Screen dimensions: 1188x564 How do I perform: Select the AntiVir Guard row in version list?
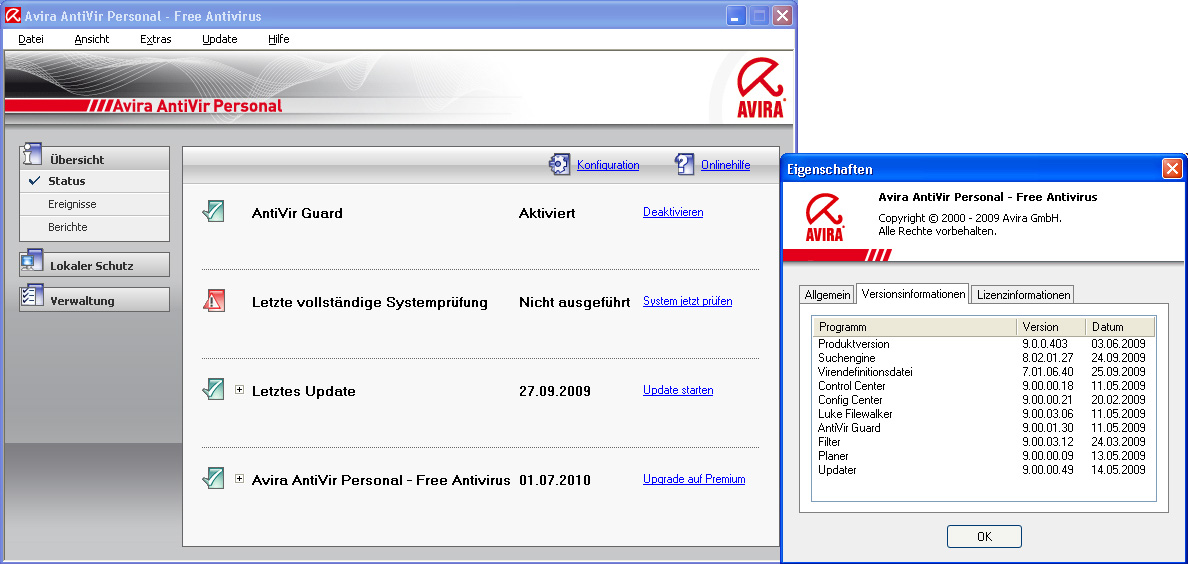coord(983,428)
